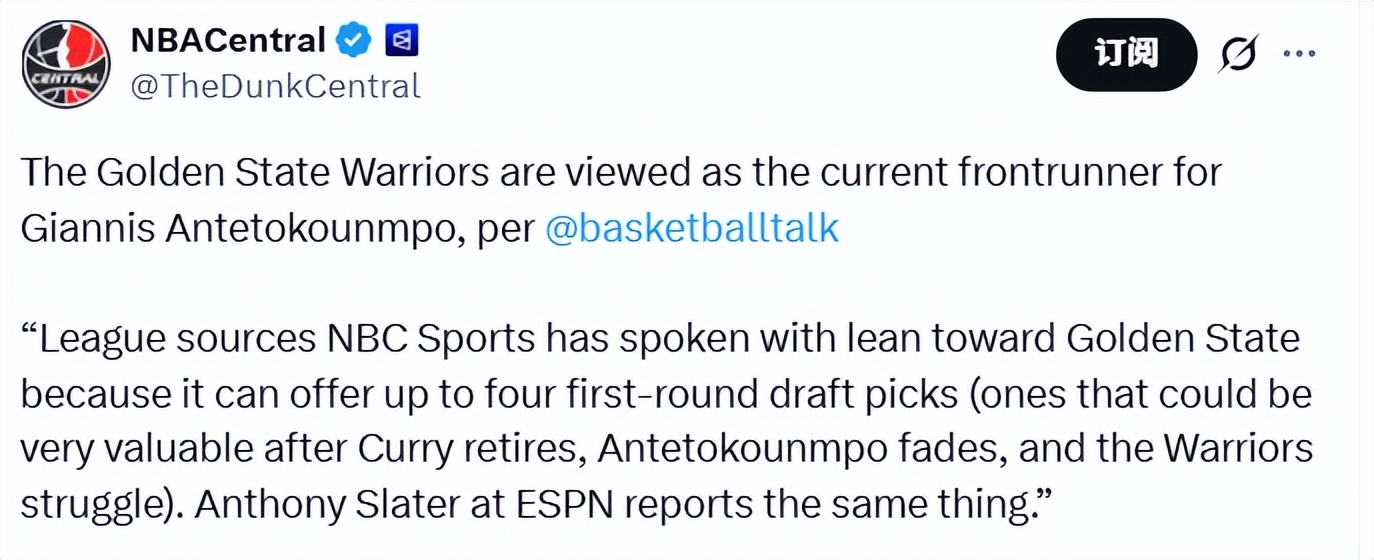Open the @TheDunkCentral handle
1374x560 pixels.
click(x=276, y=86)
